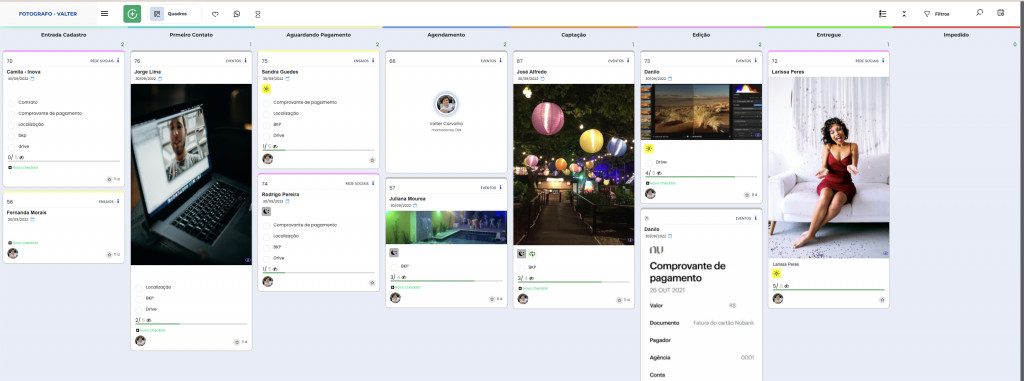Click the green refresh tag on José Alfredo card

pos(532,254)
